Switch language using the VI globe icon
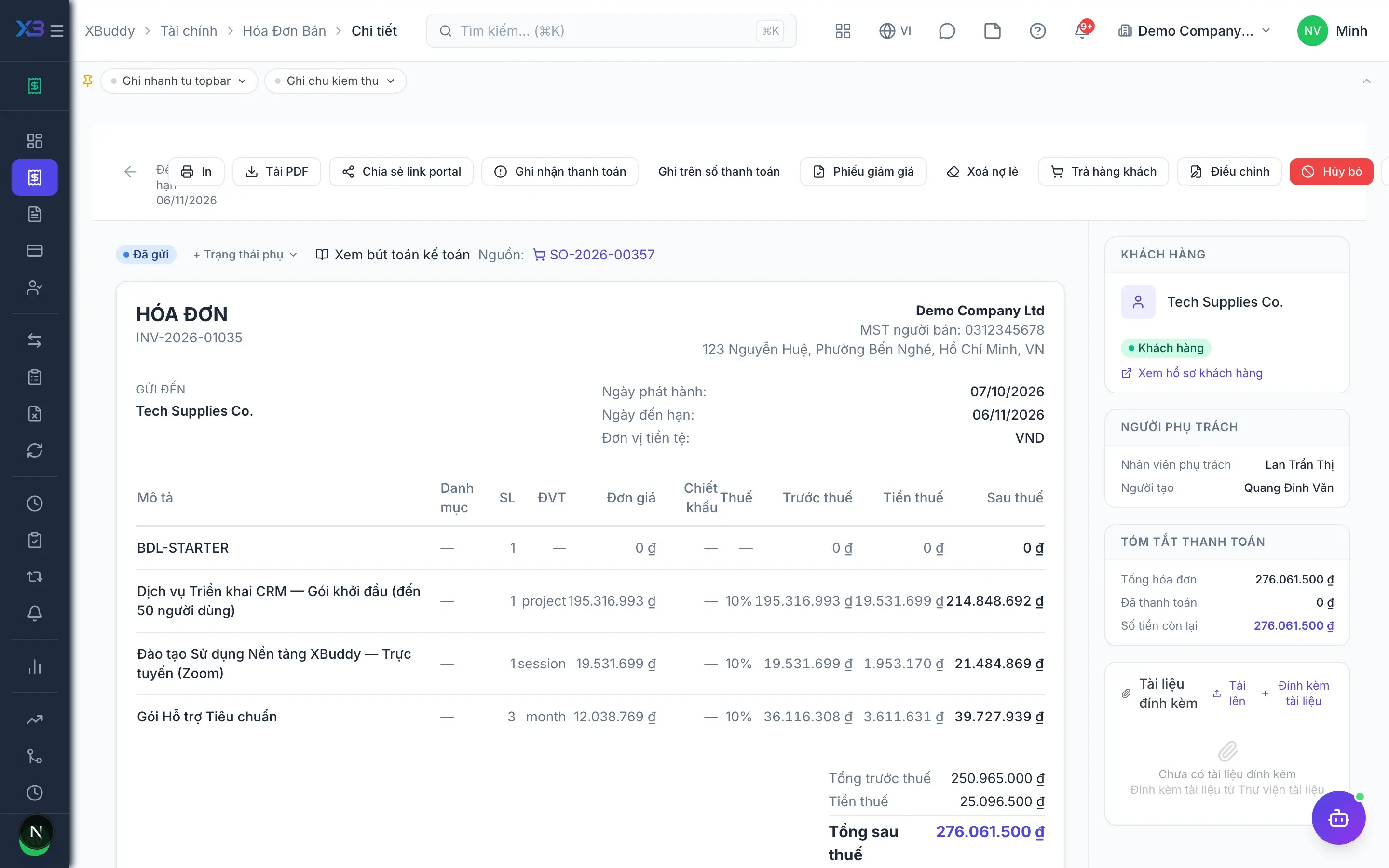Image resolution: width=1389 pixels, height=868 pixels. coord(895,30)
